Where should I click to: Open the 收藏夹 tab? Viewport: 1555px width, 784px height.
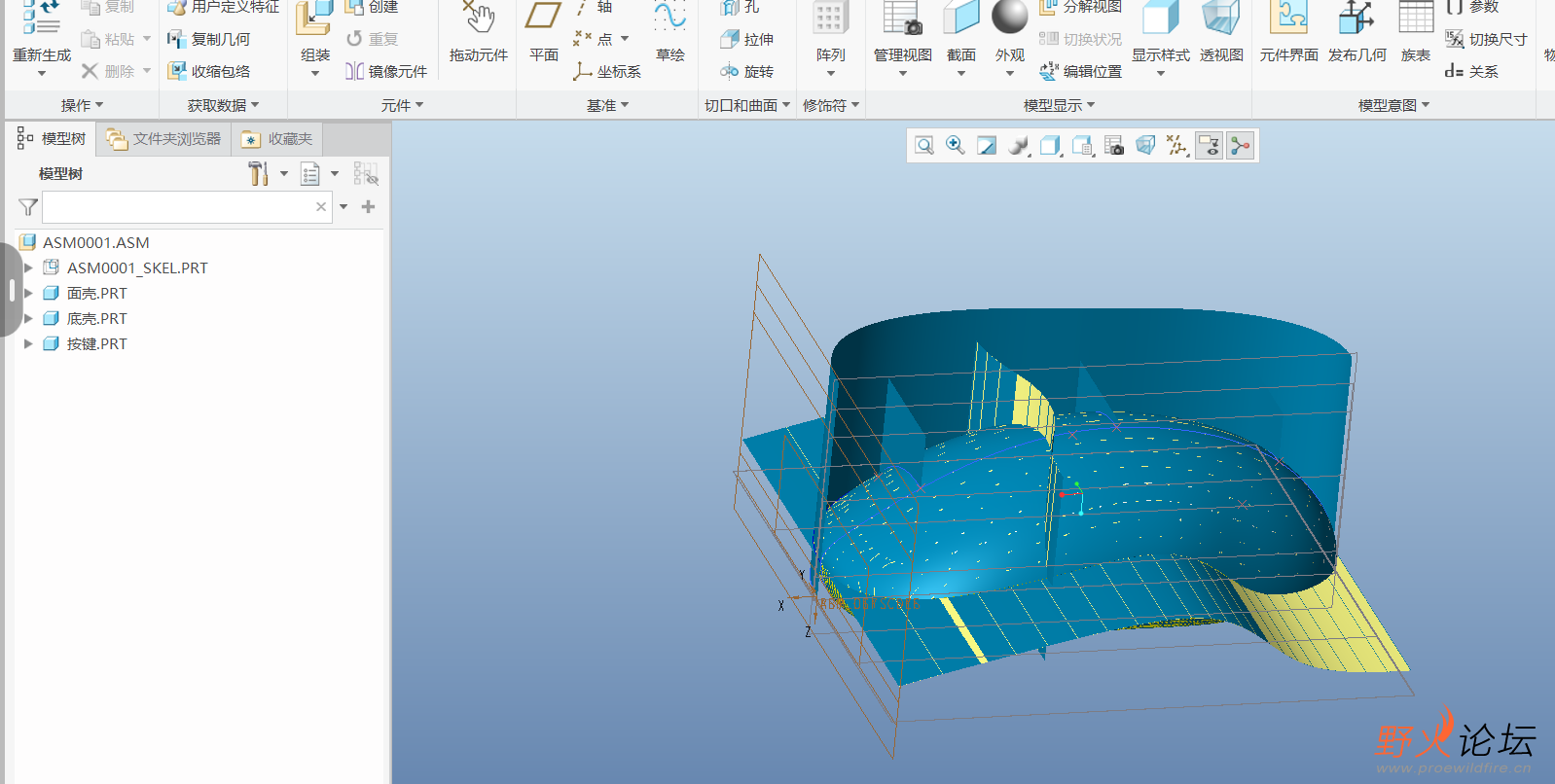[278, 139]
